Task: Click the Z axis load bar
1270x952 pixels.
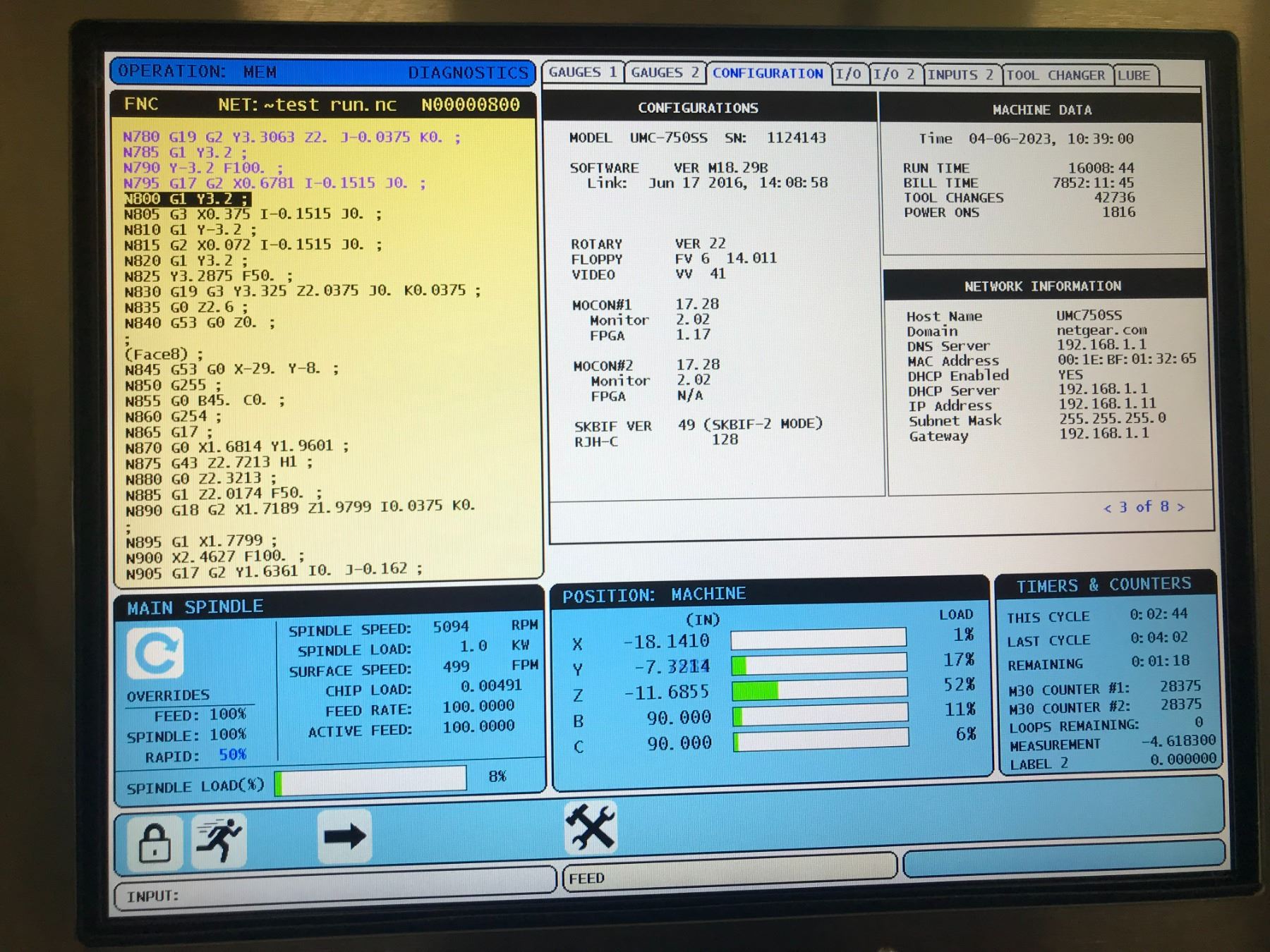Action: tap(819, 689)
